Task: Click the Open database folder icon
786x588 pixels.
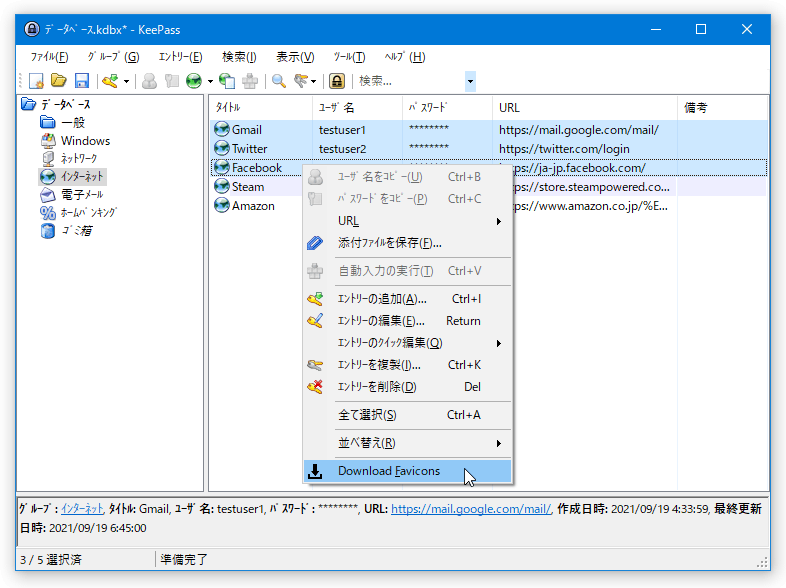Action: 59,81
